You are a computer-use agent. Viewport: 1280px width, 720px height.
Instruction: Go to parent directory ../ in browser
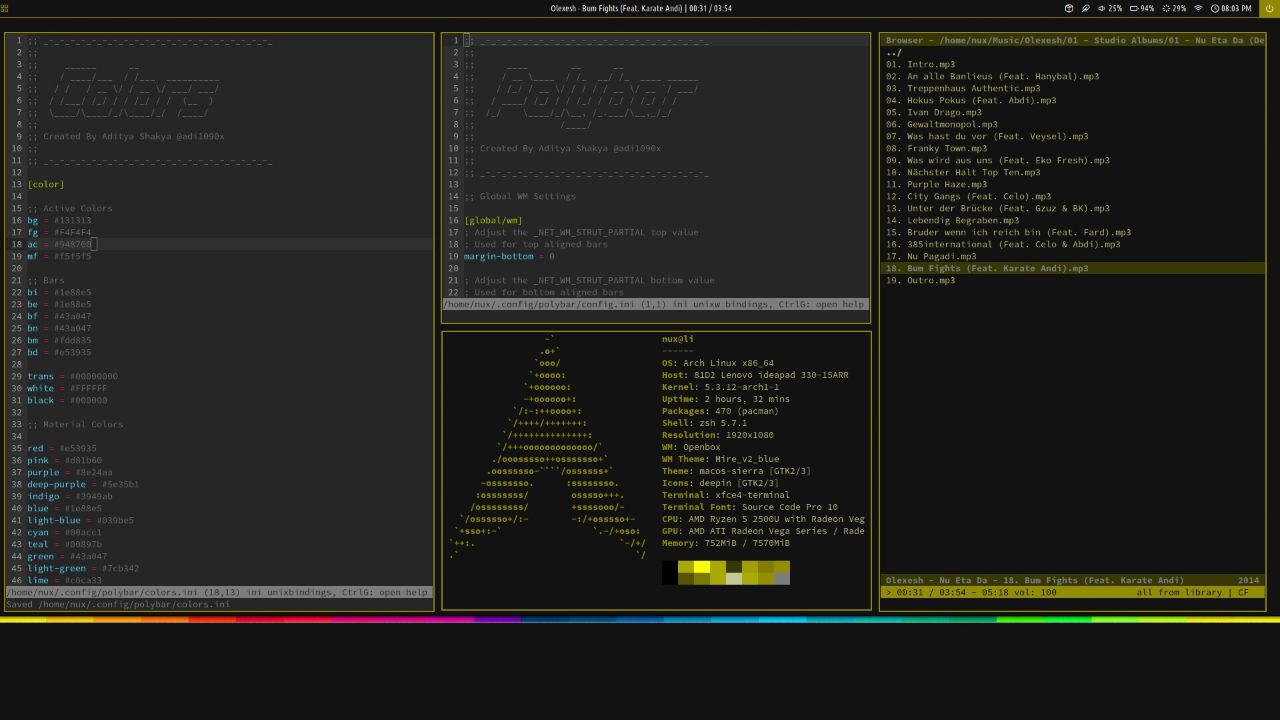pos(893,52)
